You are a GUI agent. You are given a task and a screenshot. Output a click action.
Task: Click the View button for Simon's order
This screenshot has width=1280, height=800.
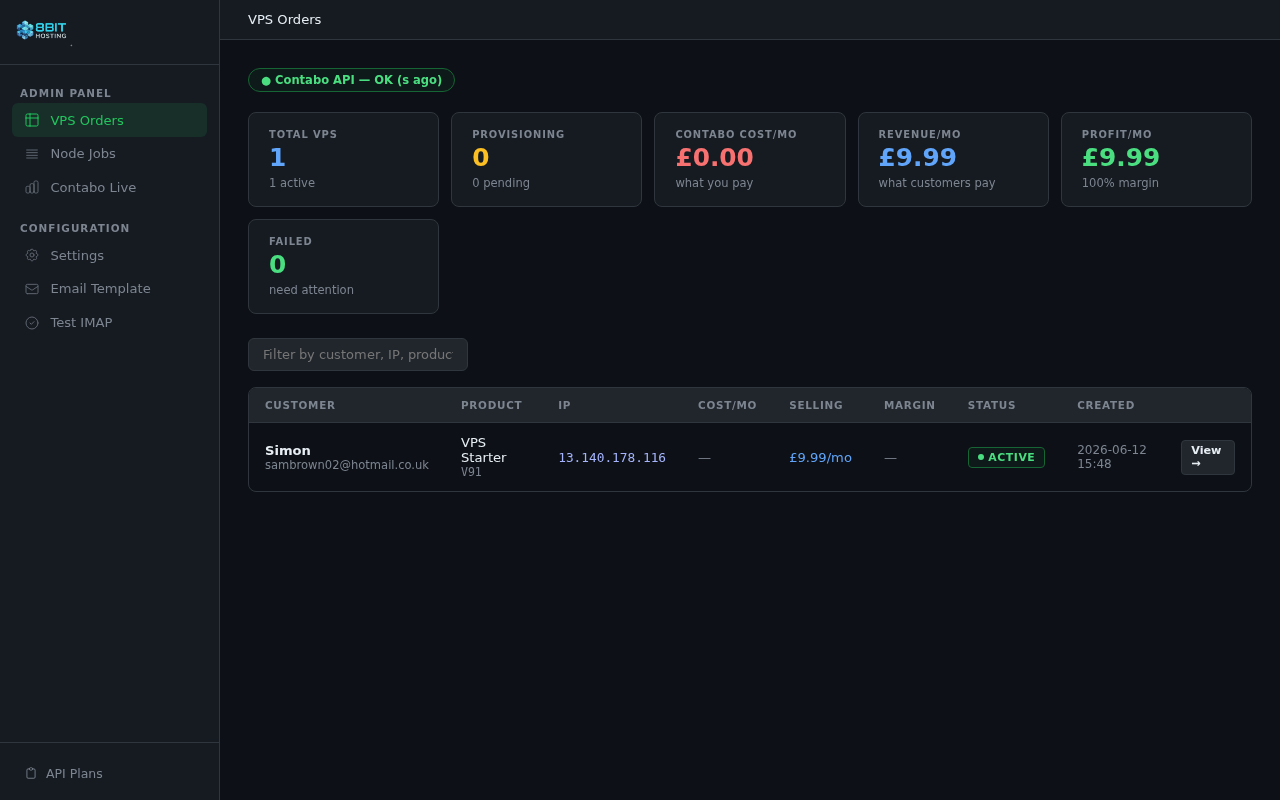pyautogui.click(x=1207, y=457)
